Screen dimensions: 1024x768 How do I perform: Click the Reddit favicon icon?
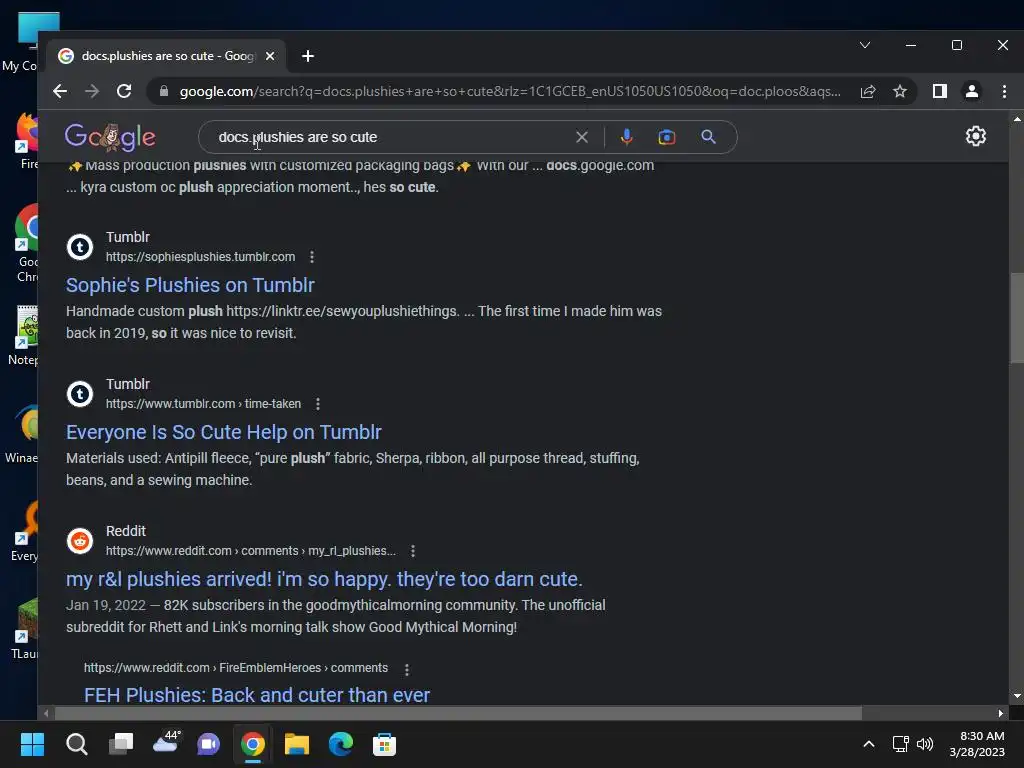point(80,541)
